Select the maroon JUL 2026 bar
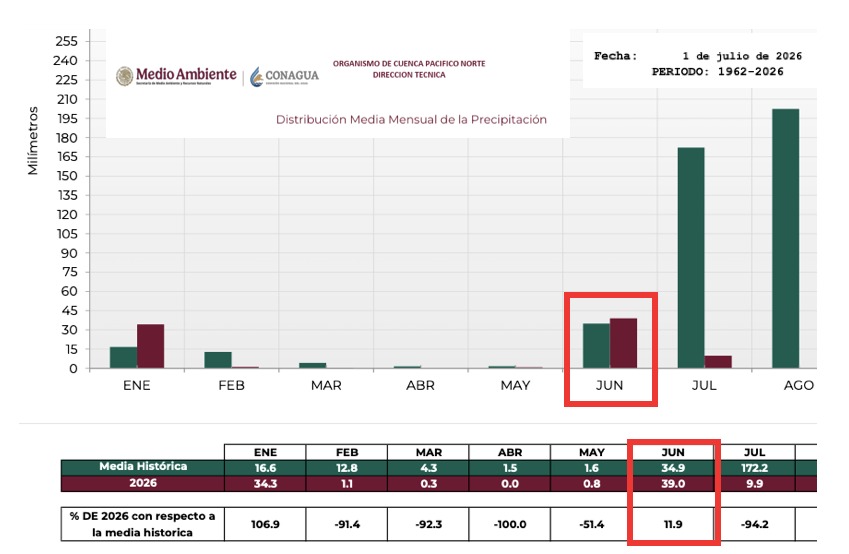The height and width of the screenshot is (554, 849). pos(718,362)
